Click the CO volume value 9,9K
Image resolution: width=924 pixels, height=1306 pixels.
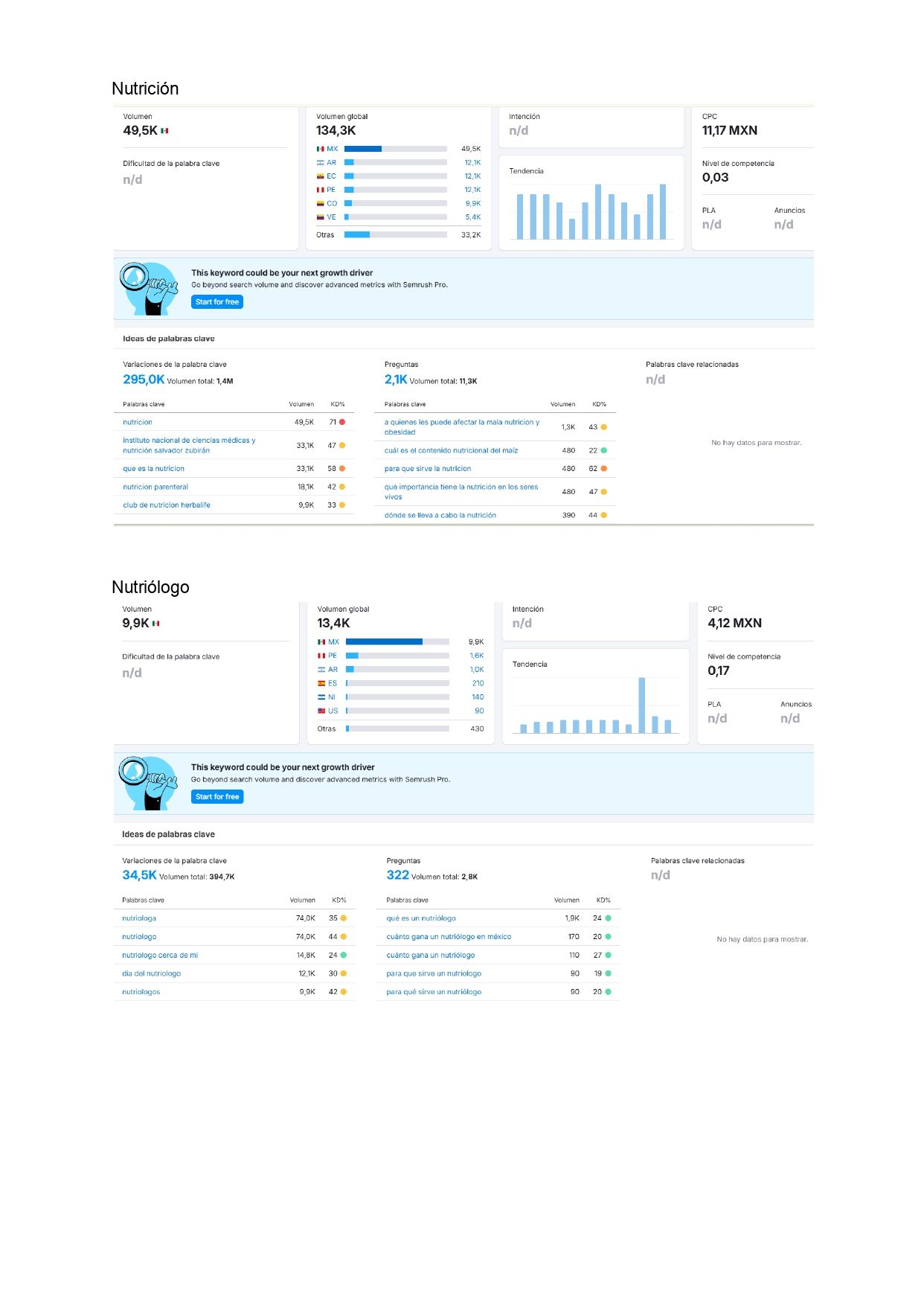pyautogui.click(x=473, y=203)
